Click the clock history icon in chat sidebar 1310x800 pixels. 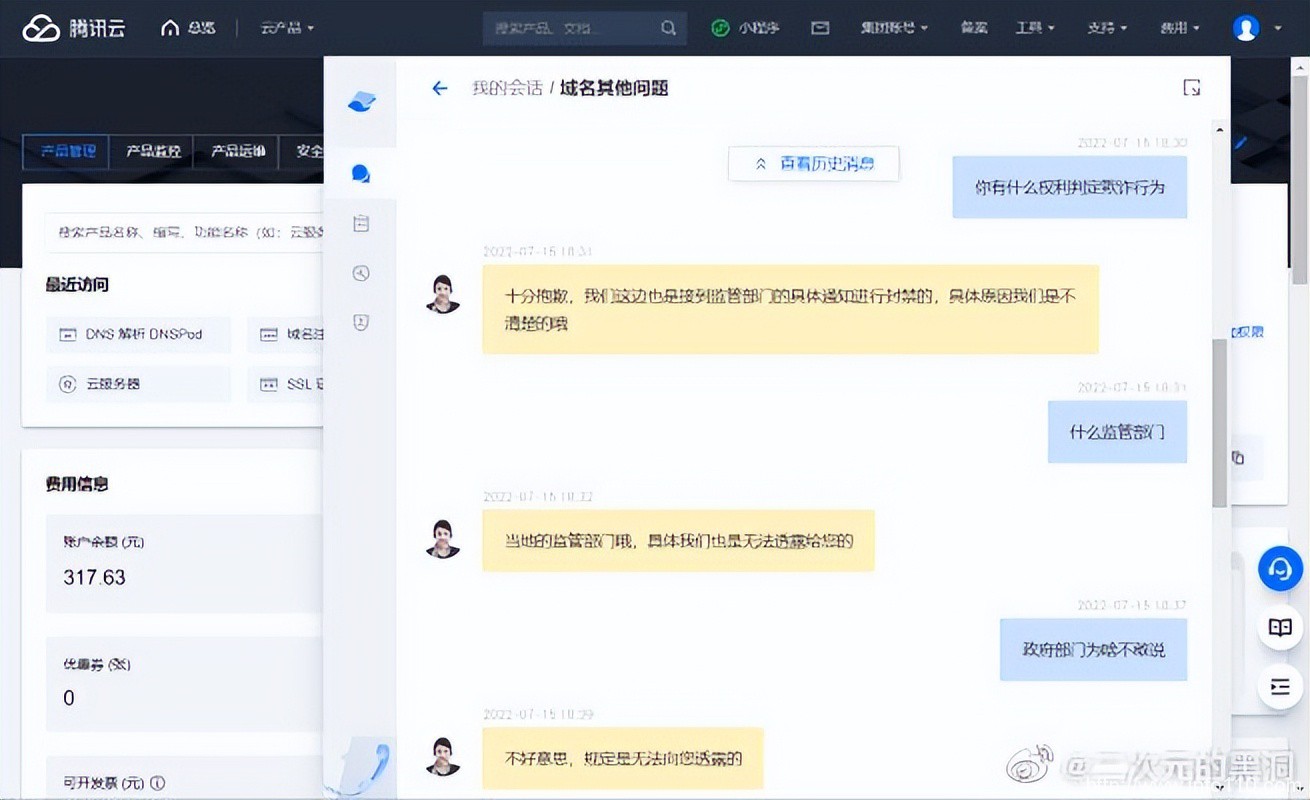point(360,272)
